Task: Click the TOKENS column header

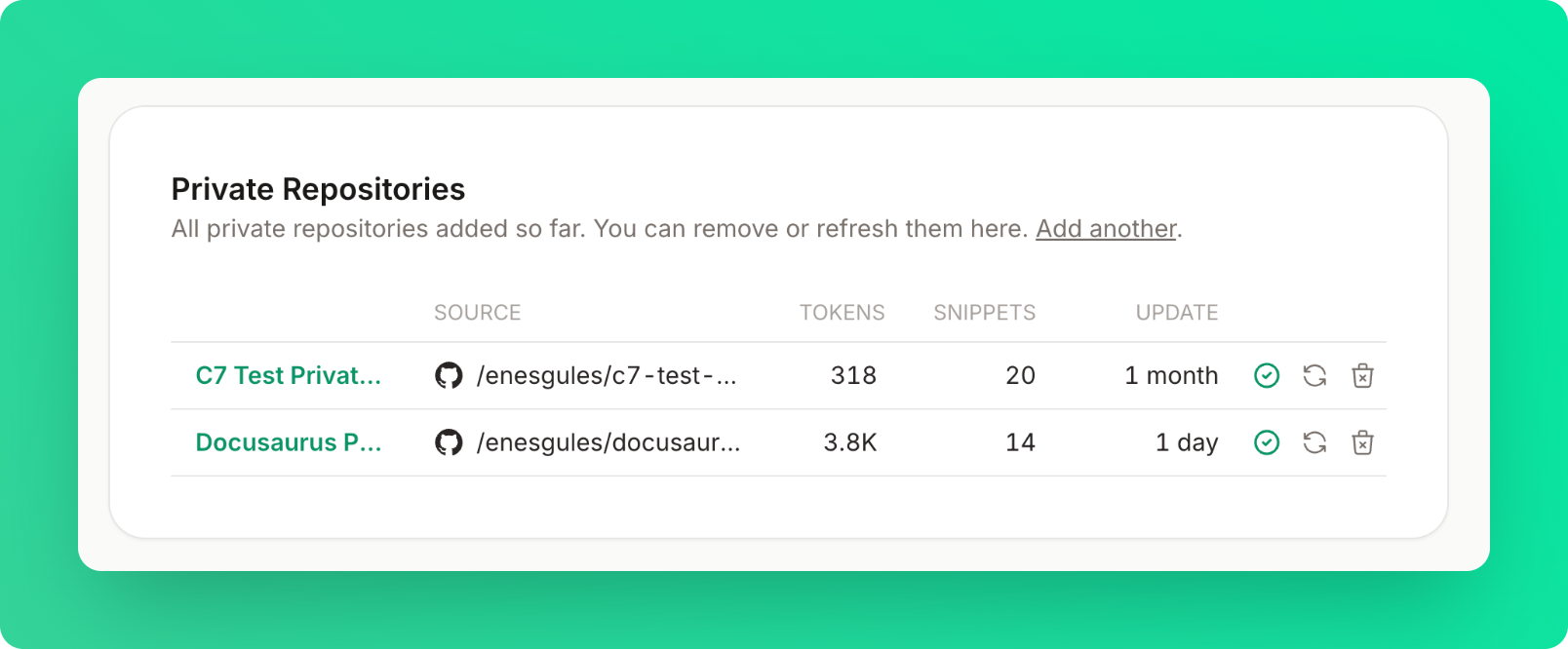Action: coord(842,313)
